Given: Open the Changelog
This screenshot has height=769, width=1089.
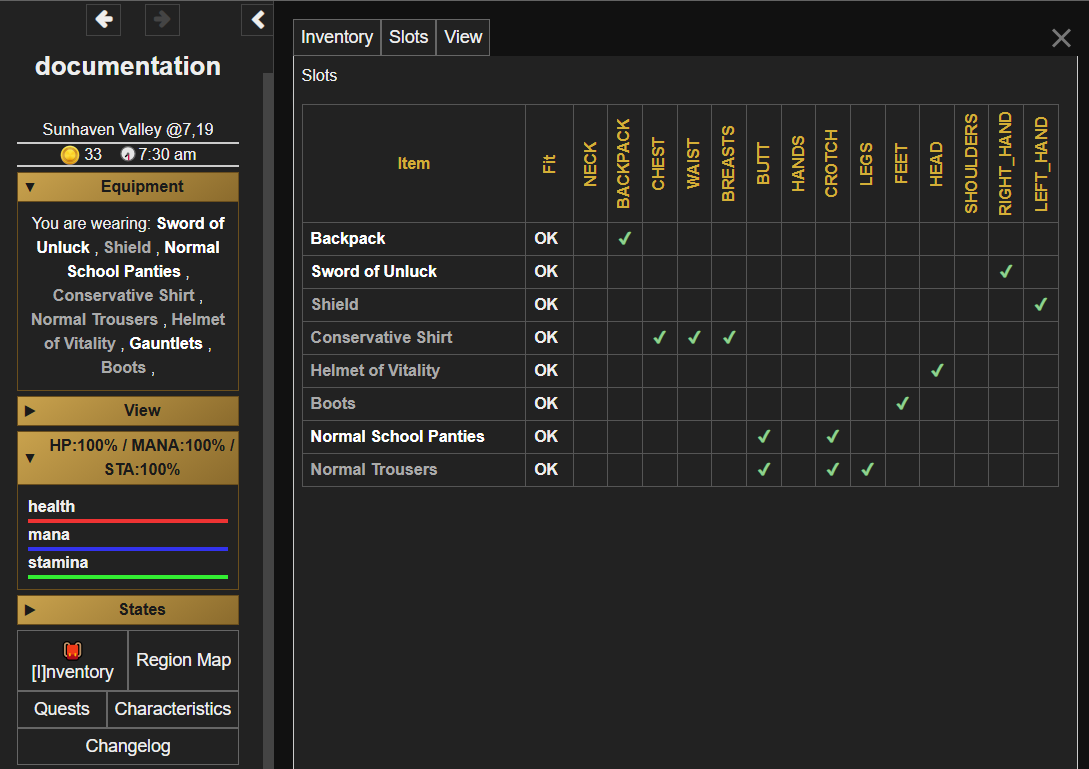Looking at the screenshot, I should point(128,746).
